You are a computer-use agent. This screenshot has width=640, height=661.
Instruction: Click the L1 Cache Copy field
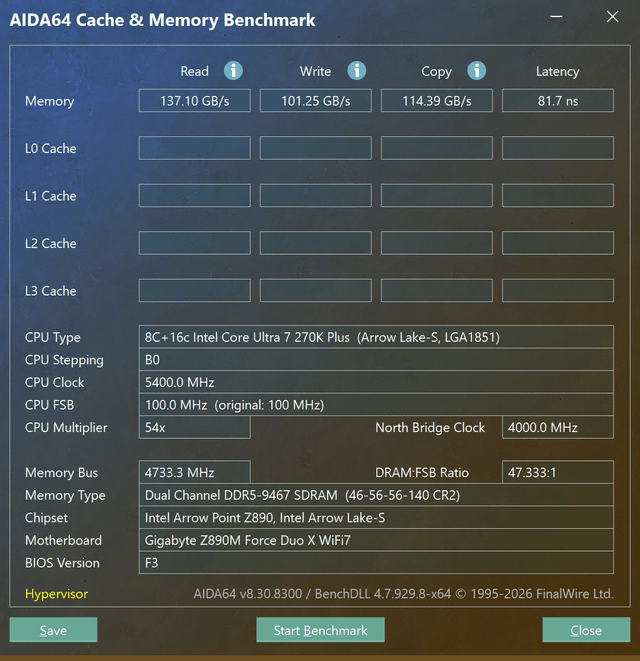437,196
